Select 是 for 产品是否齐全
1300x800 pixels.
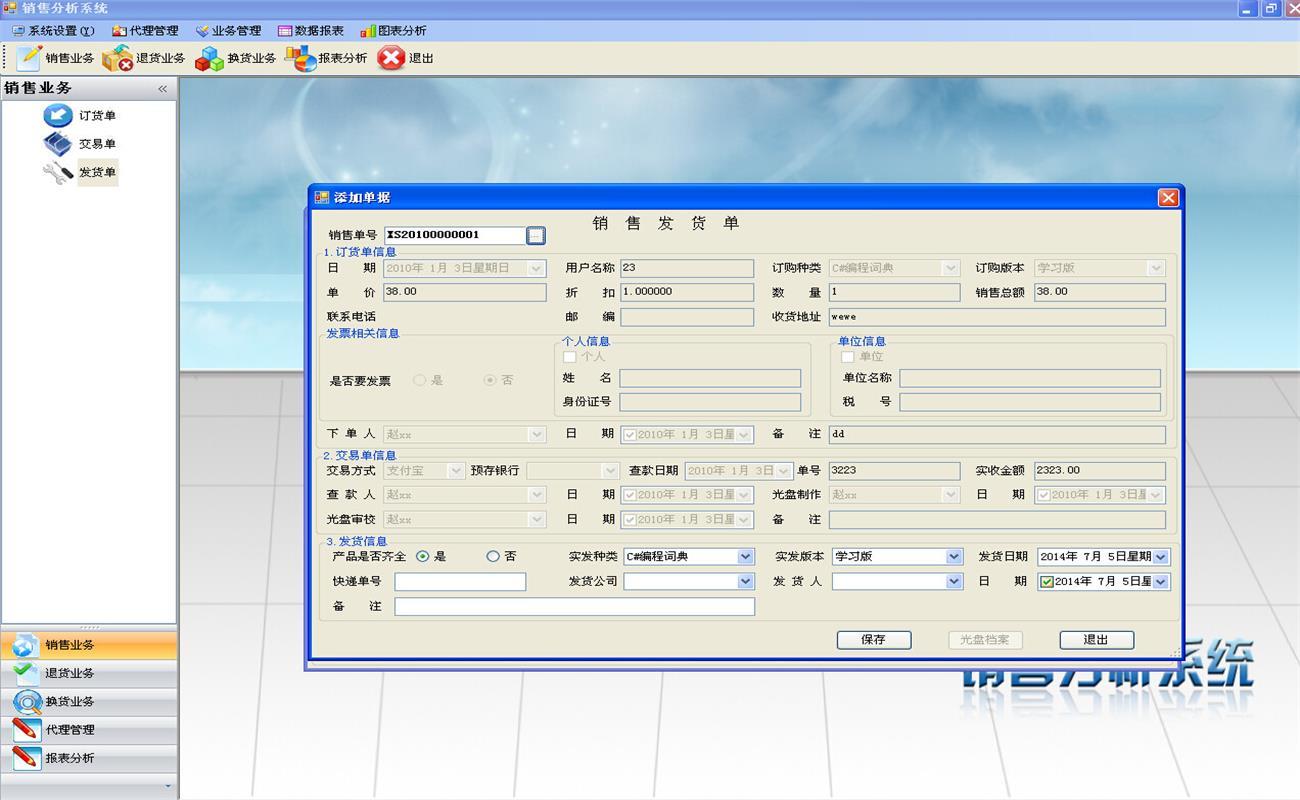[423, 556]
